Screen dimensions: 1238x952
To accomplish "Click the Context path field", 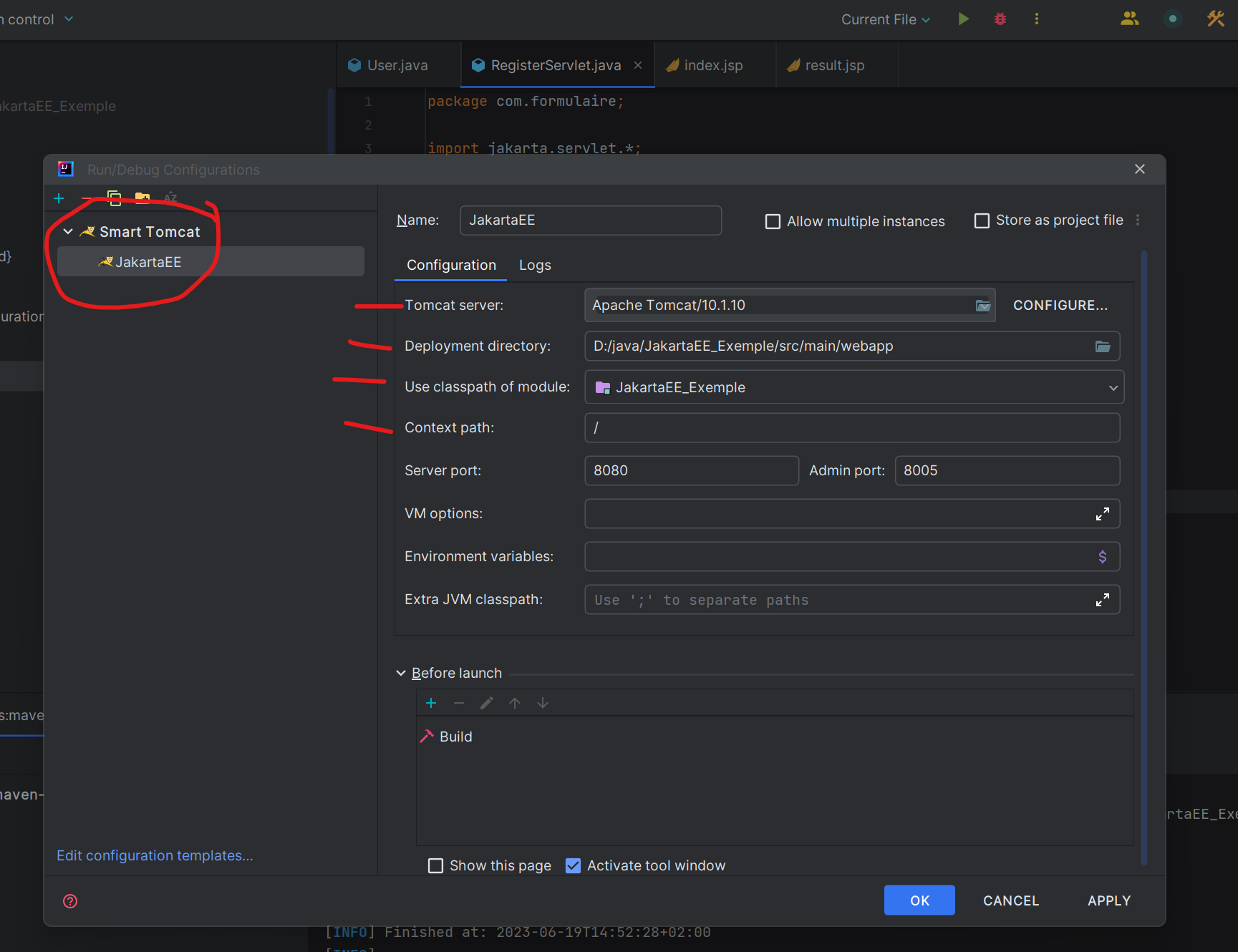I will tap(852, 428).
